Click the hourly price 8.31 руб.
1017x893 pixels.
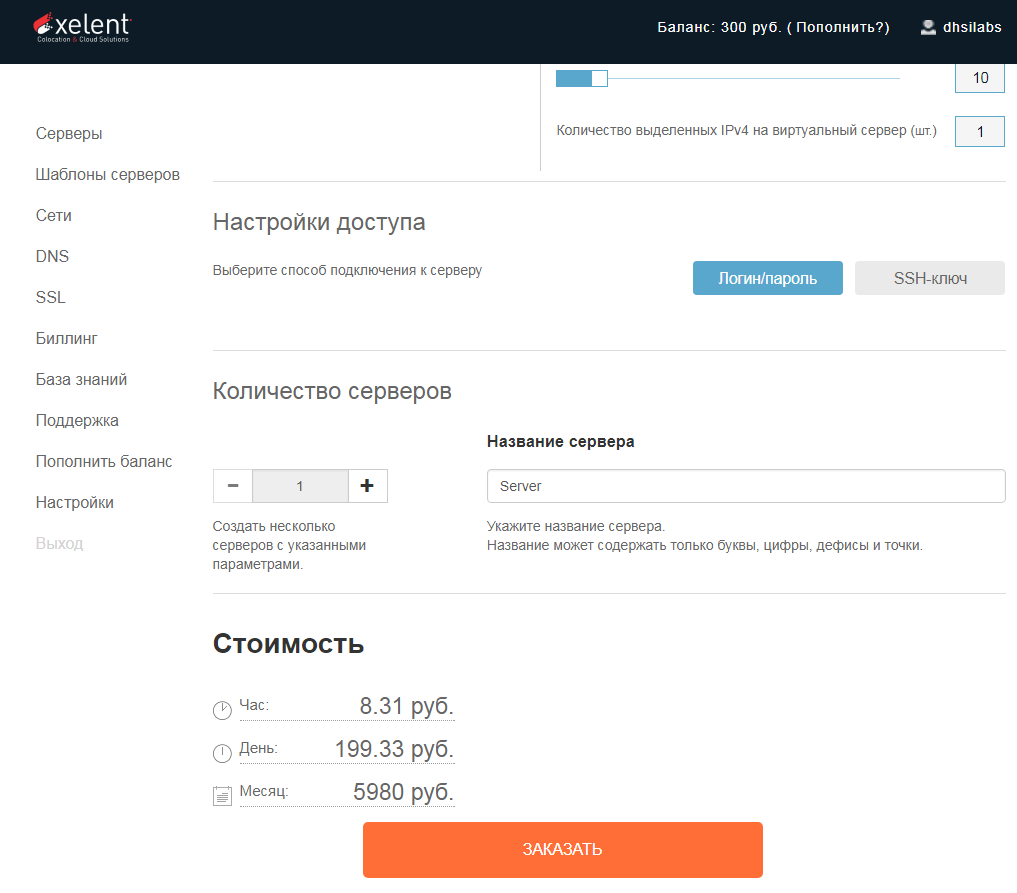tap(406, 706)
